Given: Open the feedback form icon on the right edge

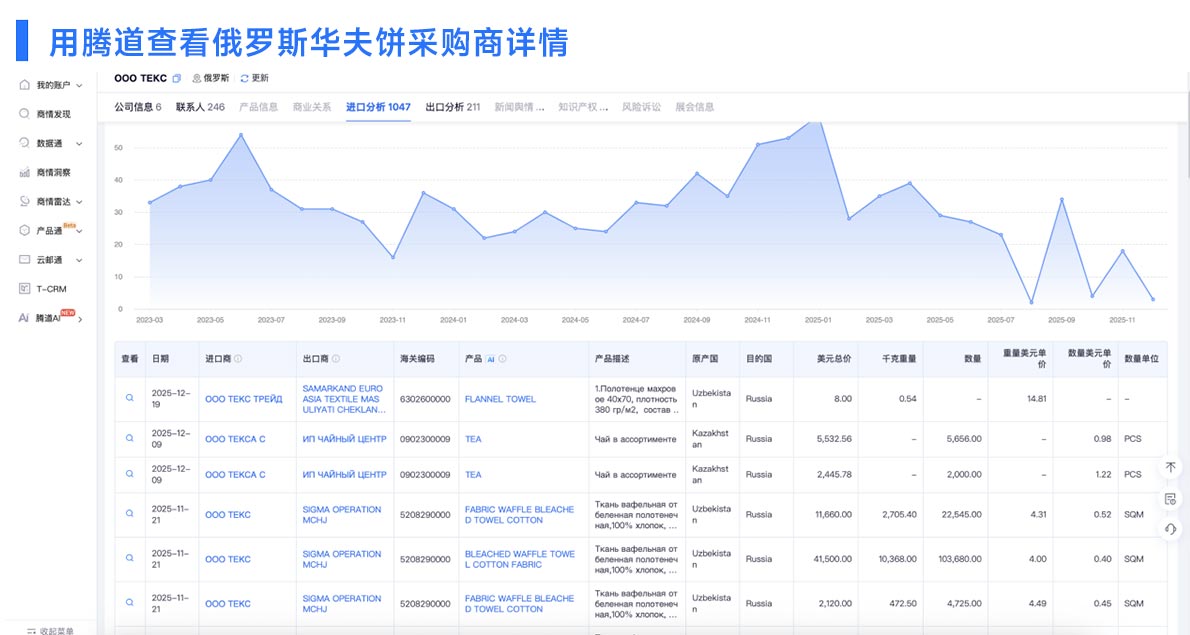Looking at the screenshot, I should (x=1170, y=497).
